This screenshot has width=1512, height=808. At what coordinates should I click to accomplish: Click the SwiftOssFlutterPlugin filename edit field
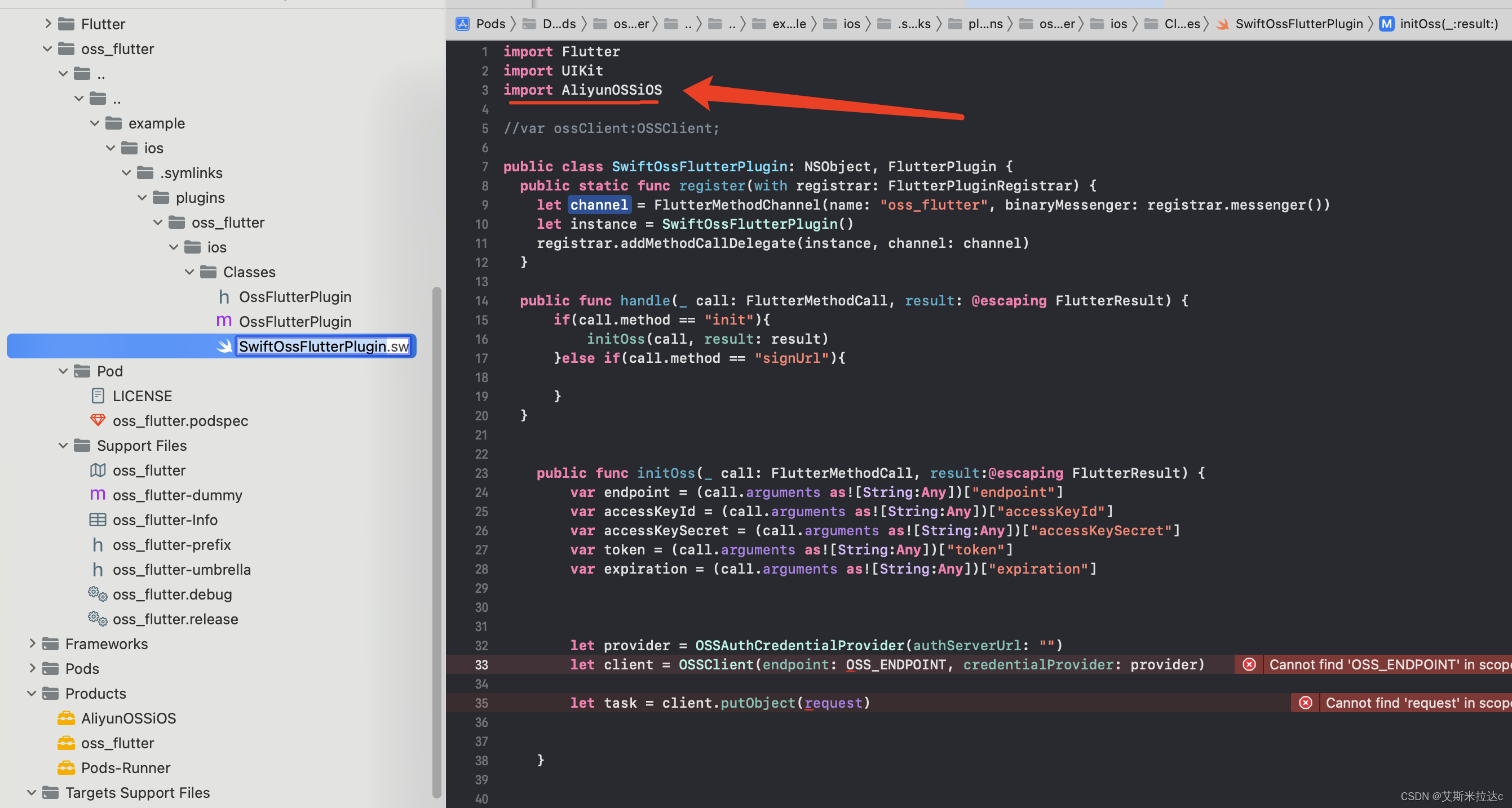324,346
